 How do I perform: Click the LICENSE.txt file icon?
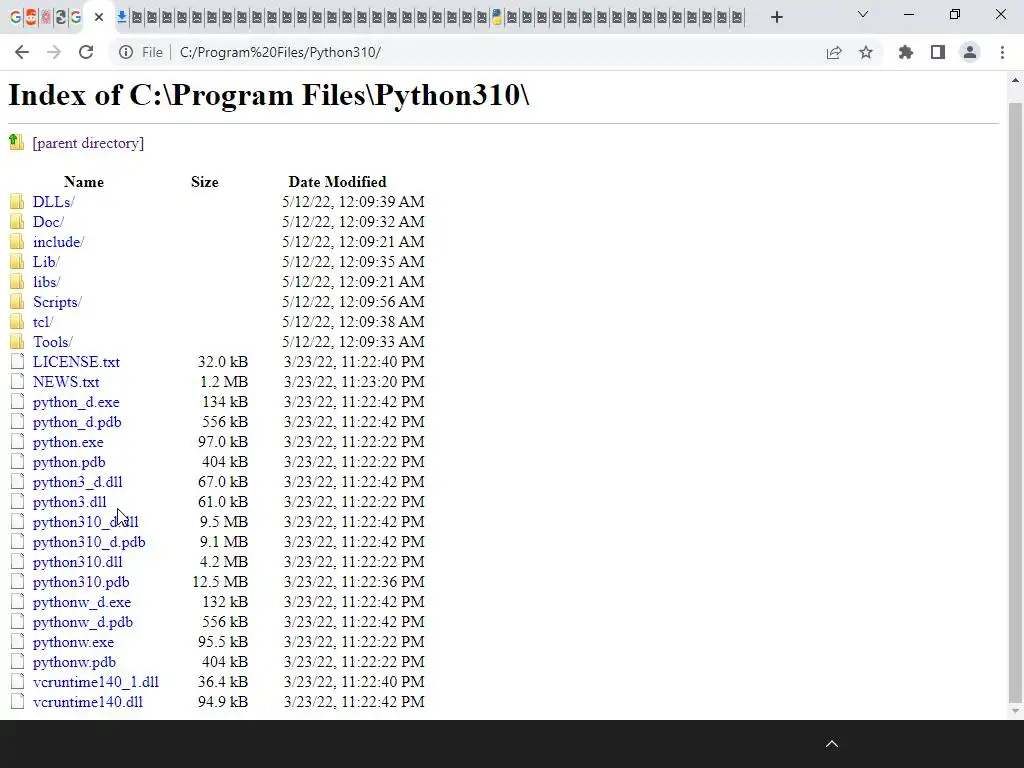(x=18, y=361)
